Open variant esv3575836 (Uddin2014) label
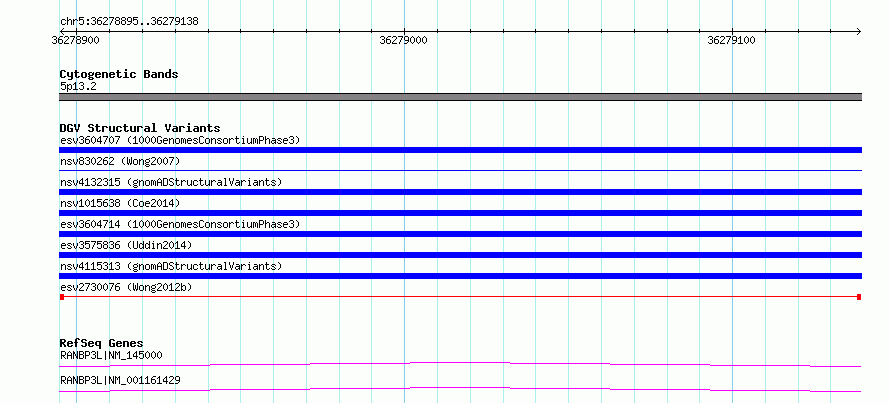This screenshot has width=890, height=403. 126,245
